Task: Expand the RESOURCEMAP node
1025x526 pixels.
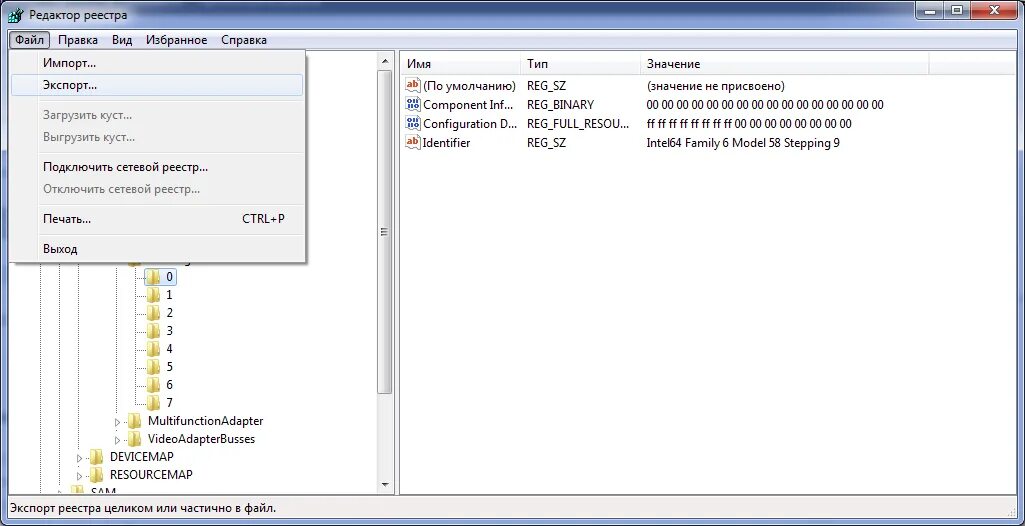Action: pos(80,475)
